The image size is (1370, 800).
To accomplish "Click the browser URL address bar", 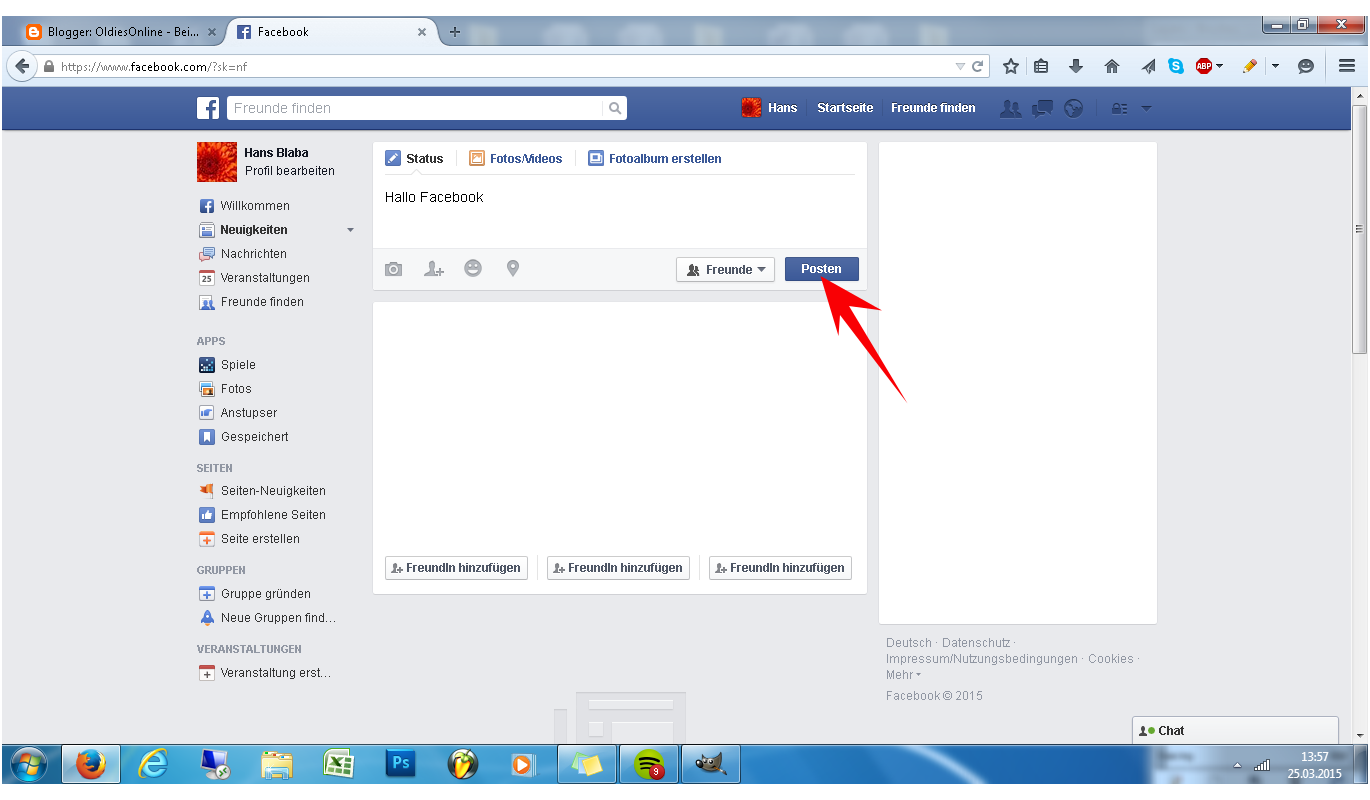I will click(x=500, y=66).
